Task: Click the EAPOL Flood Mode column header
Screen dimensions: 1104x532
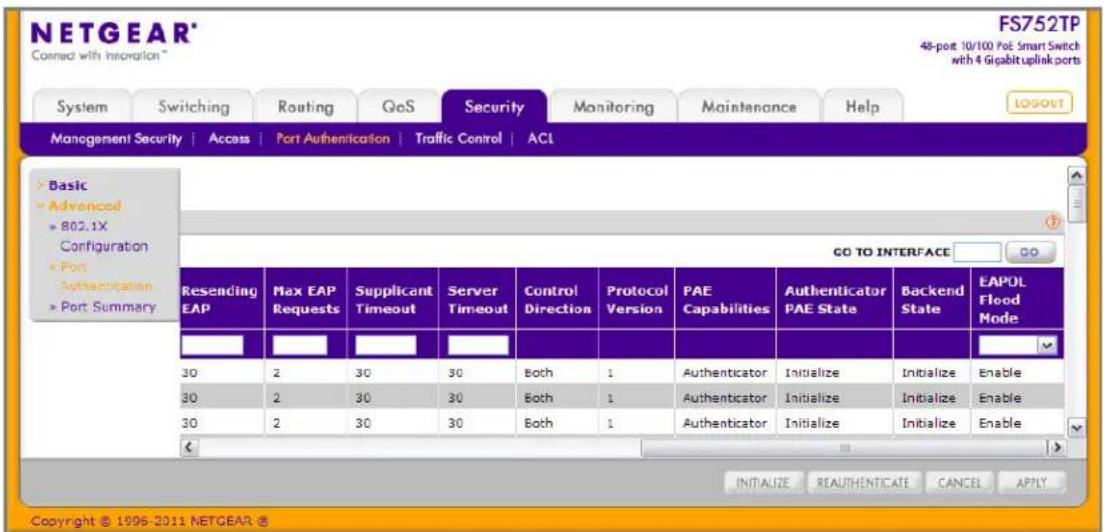Action: (1017, 299)
